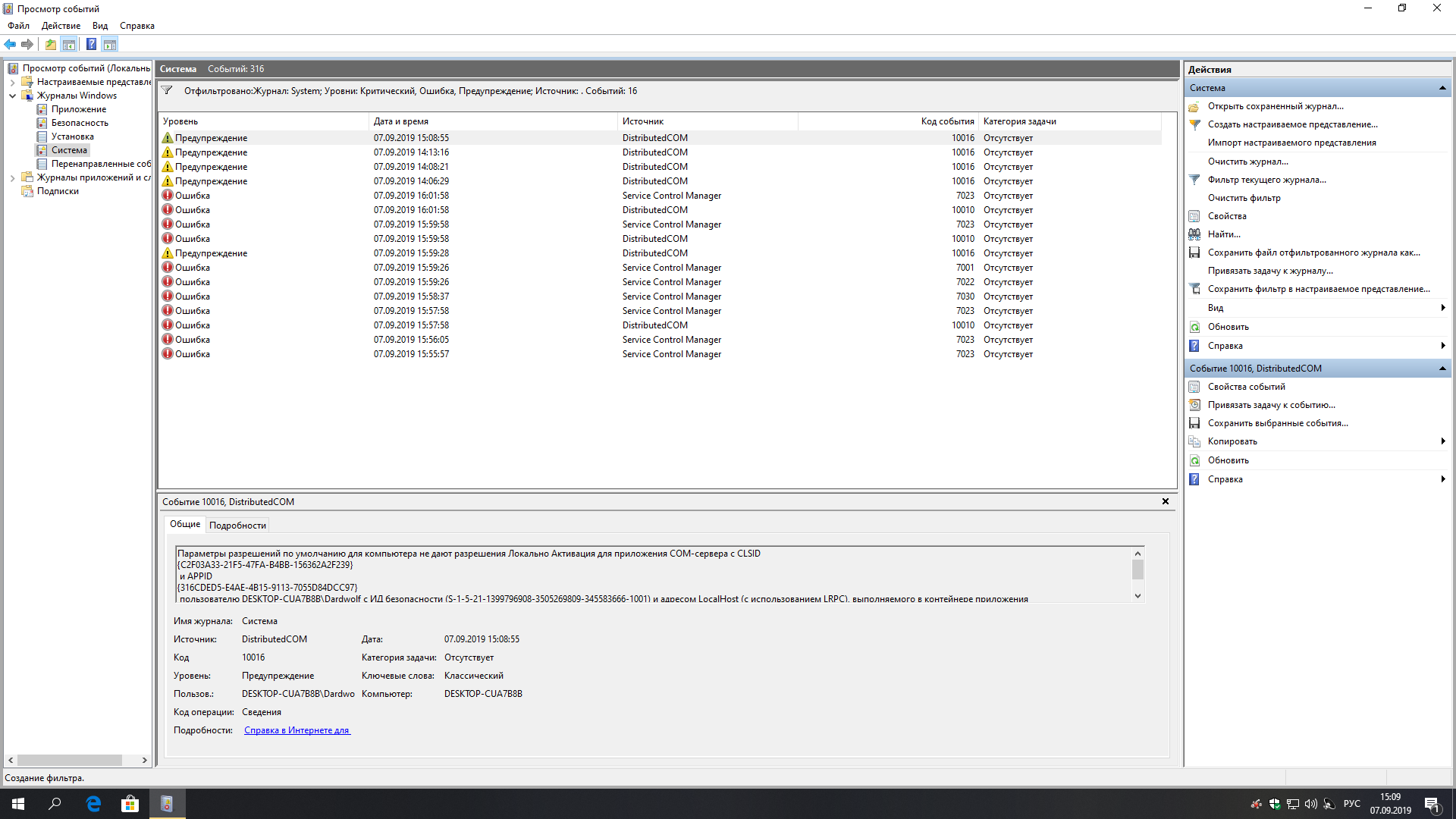Click Сохранить фильтр в настраиваемое представление
1456x819 pixels.
click(1319, 289)
